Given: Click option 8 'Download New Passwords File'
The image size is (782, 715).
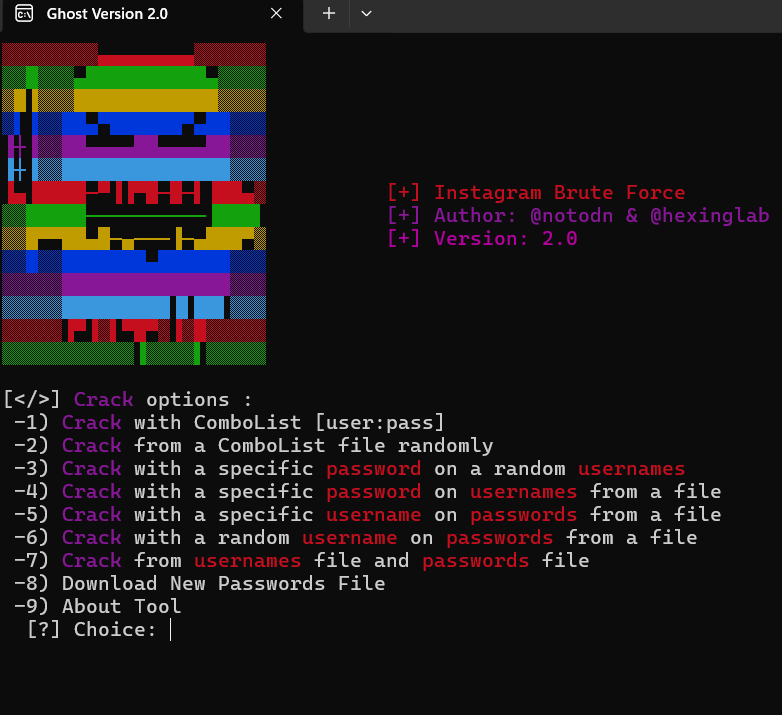Looking at the screenshot, I should [199, 583].
